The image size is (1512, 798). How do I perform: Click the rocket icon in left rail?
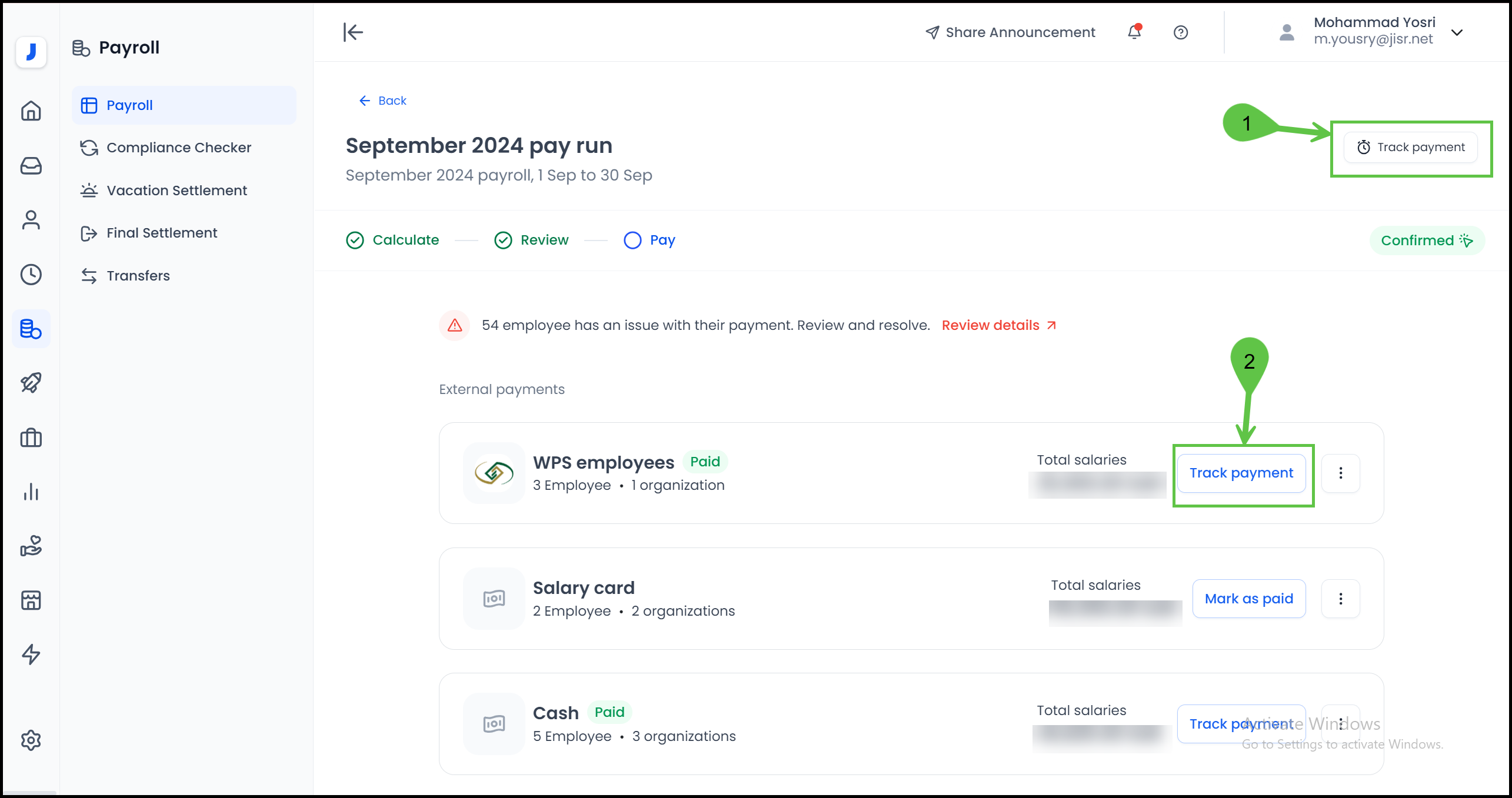point(31,383)
